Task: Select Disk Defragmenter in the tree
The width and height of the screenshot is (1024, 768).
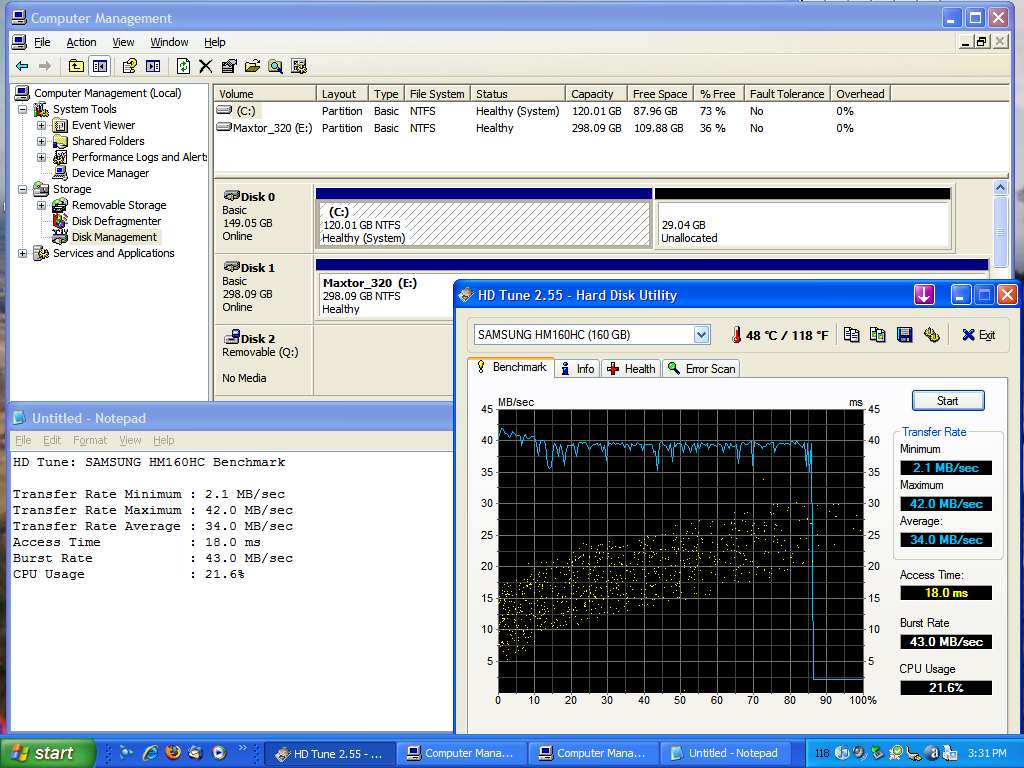Action: (x=115, y=221)
